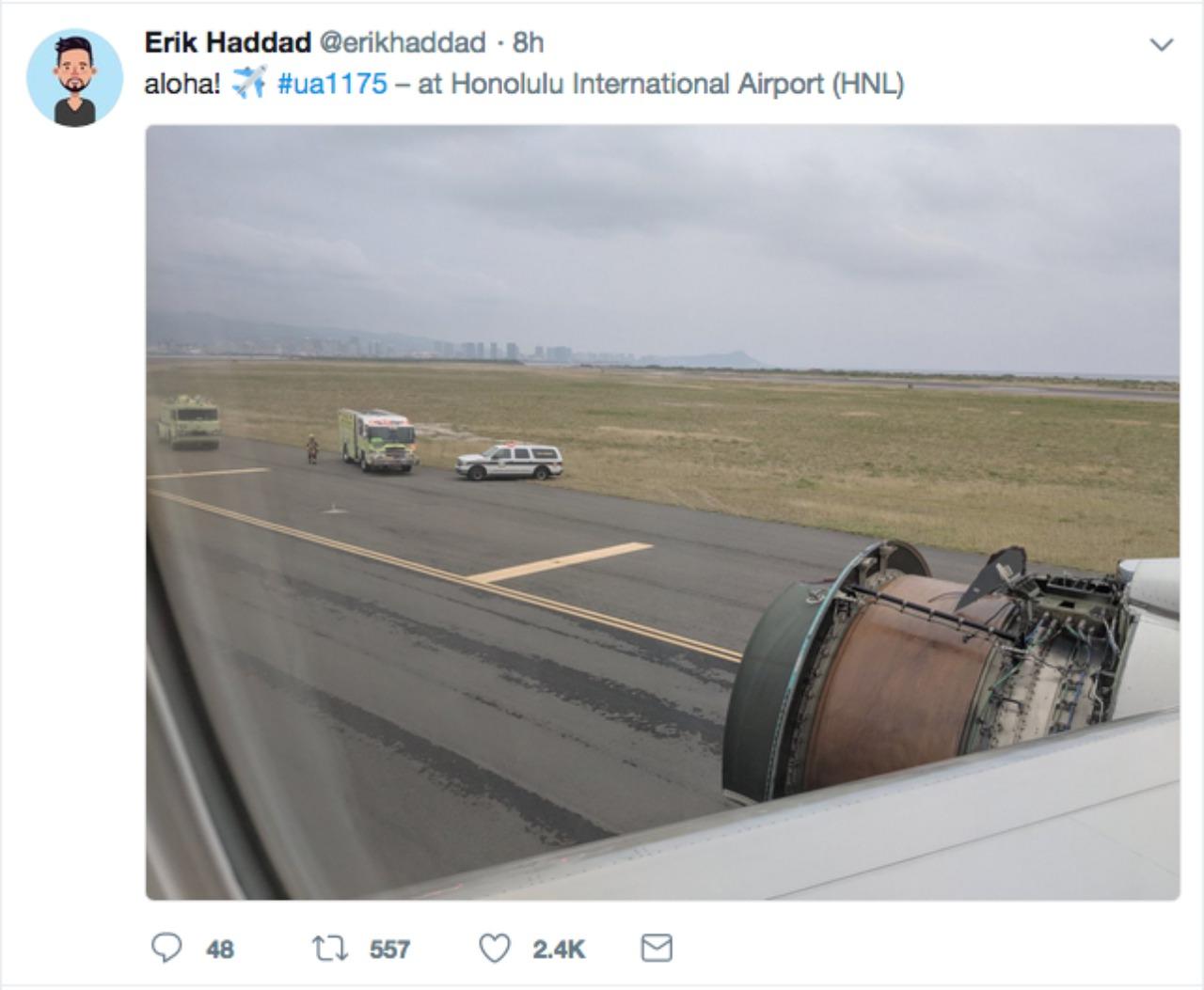
Task: Click the Erik Haddad display name
Action: (x=228, y=42)
